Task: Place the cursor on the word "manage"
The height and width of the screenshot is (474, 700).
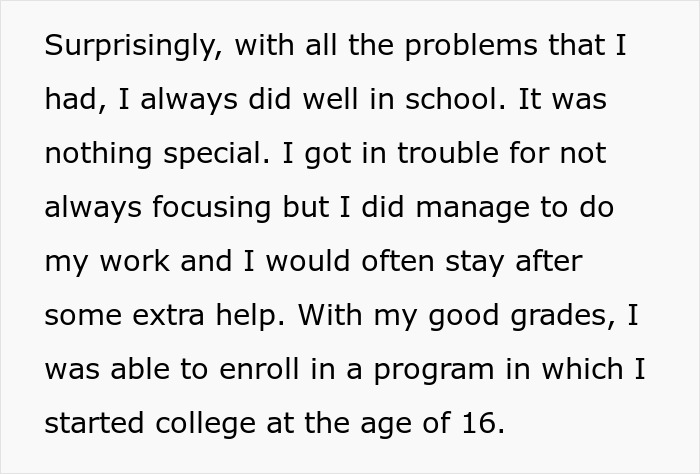Action: coord(472,209)
